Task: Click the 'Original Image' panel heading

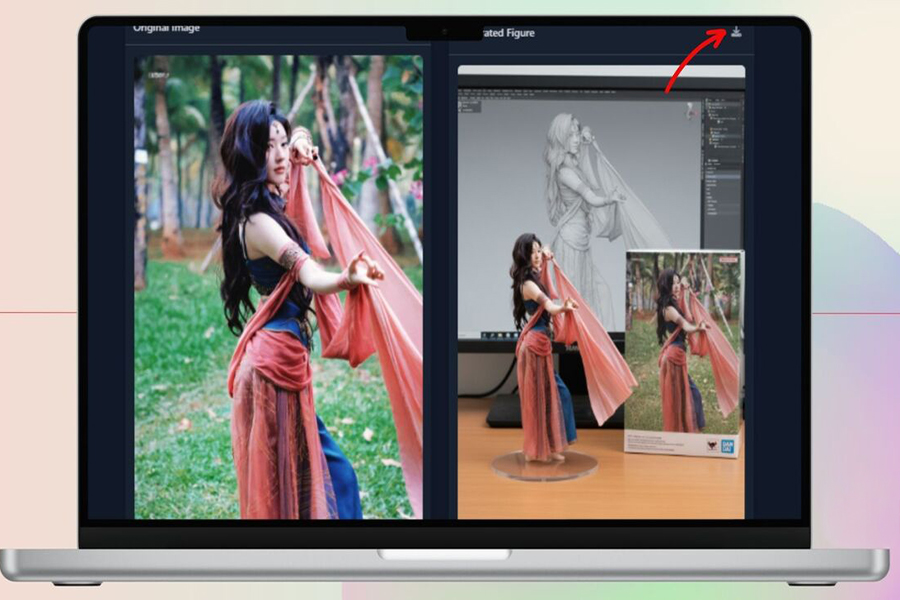Action: pos(166,28)
